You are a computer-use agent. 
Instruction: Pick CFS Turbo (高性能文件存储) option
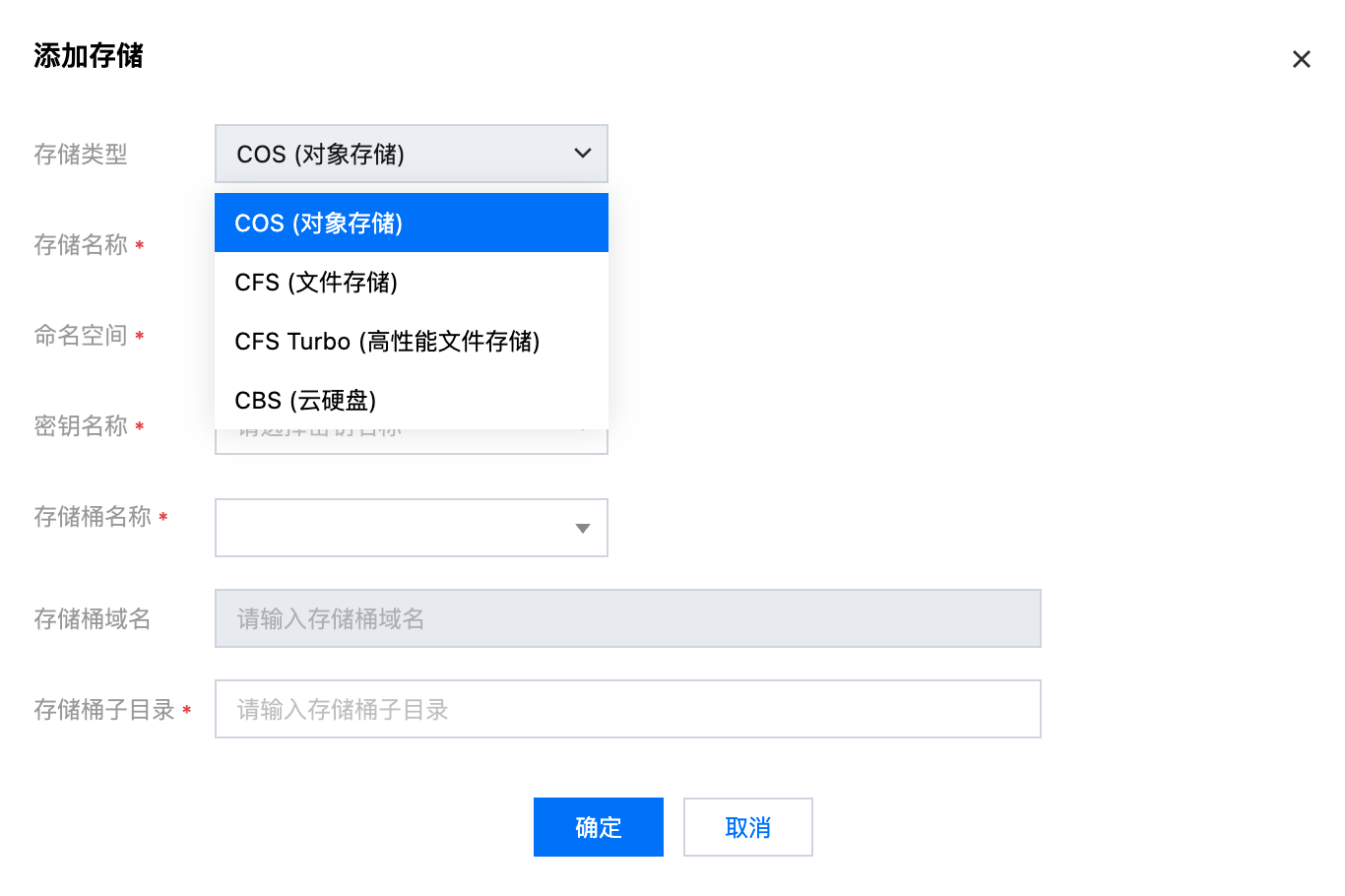point(411,342)
